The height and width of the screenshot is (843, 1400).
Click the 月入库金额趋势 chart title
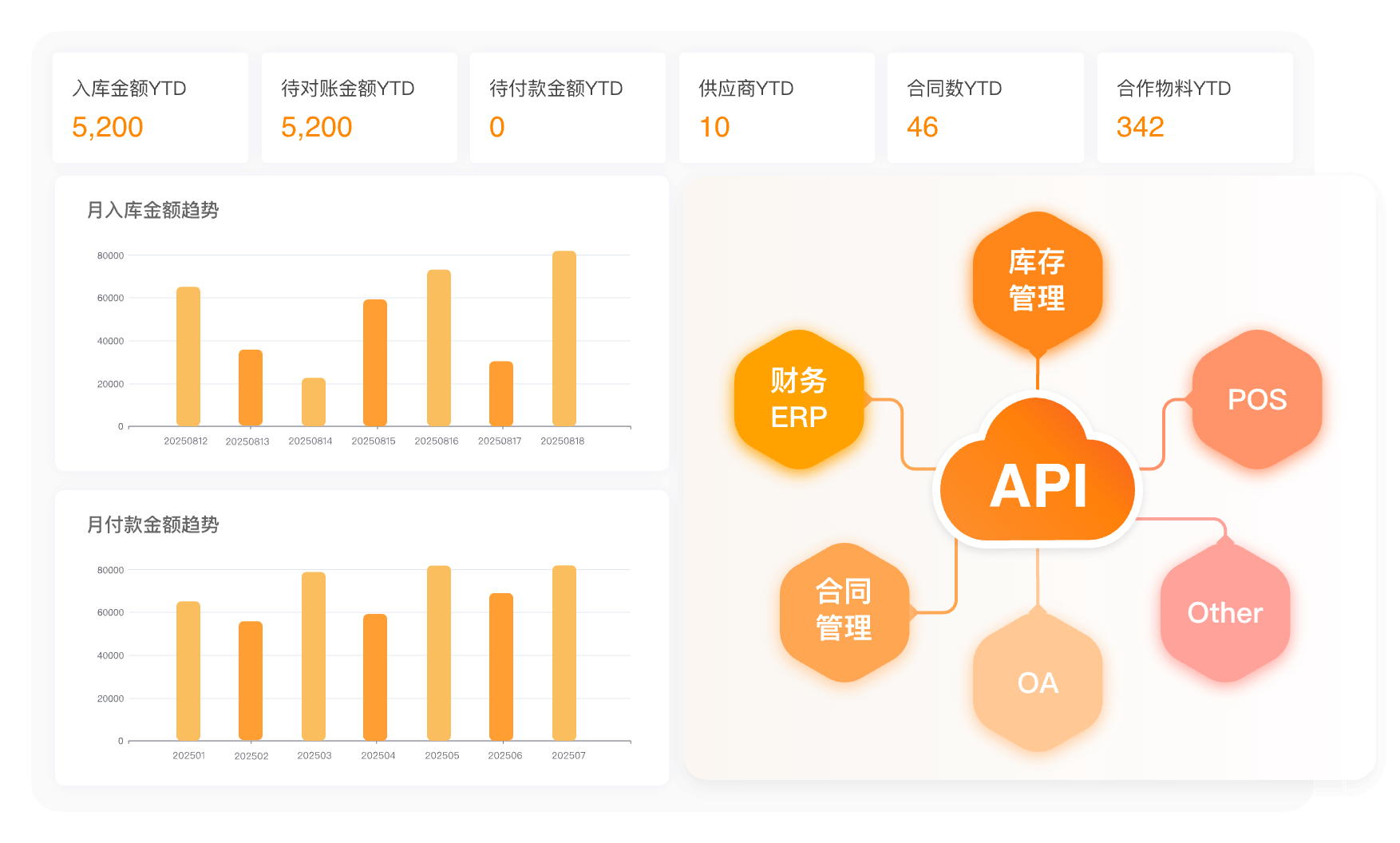click(152, 210)
